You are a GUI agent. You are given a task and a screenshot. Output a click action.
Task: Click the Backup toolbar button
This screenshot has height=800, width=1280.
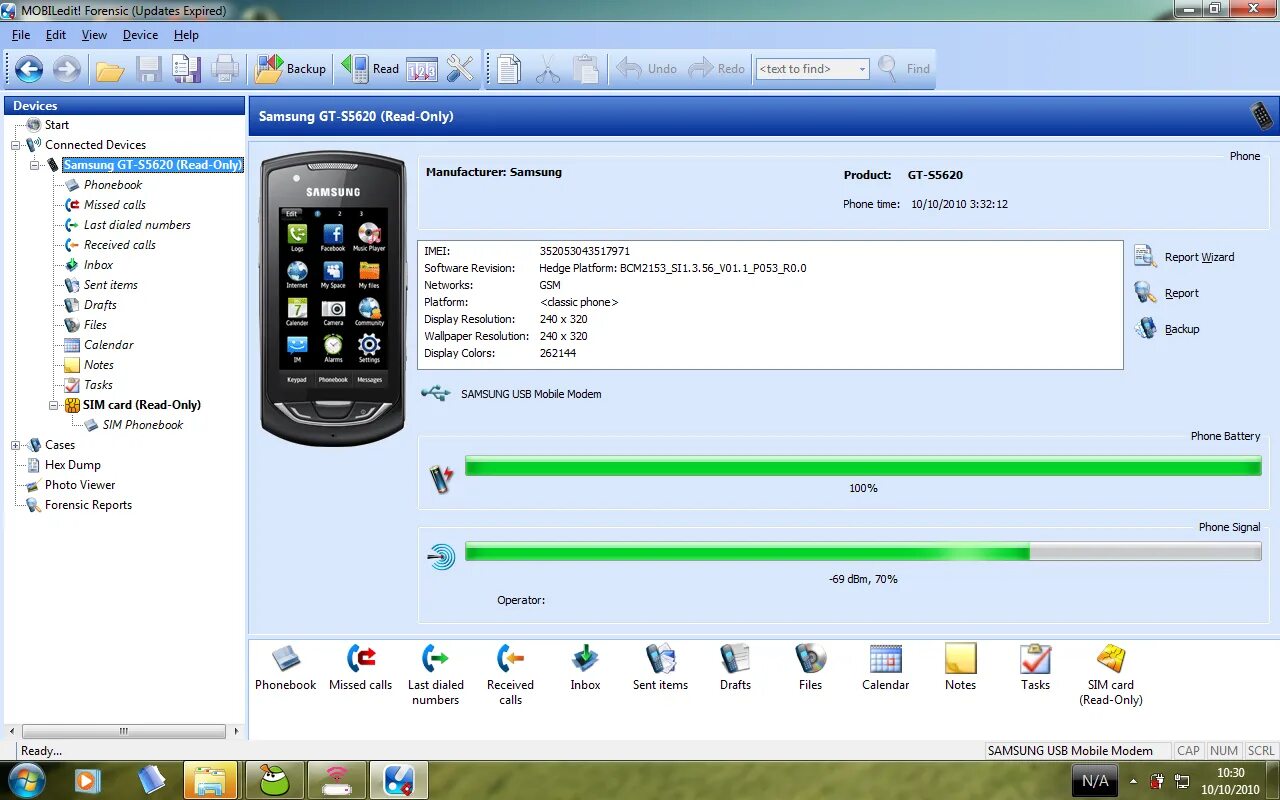click(x=291, y=69)
